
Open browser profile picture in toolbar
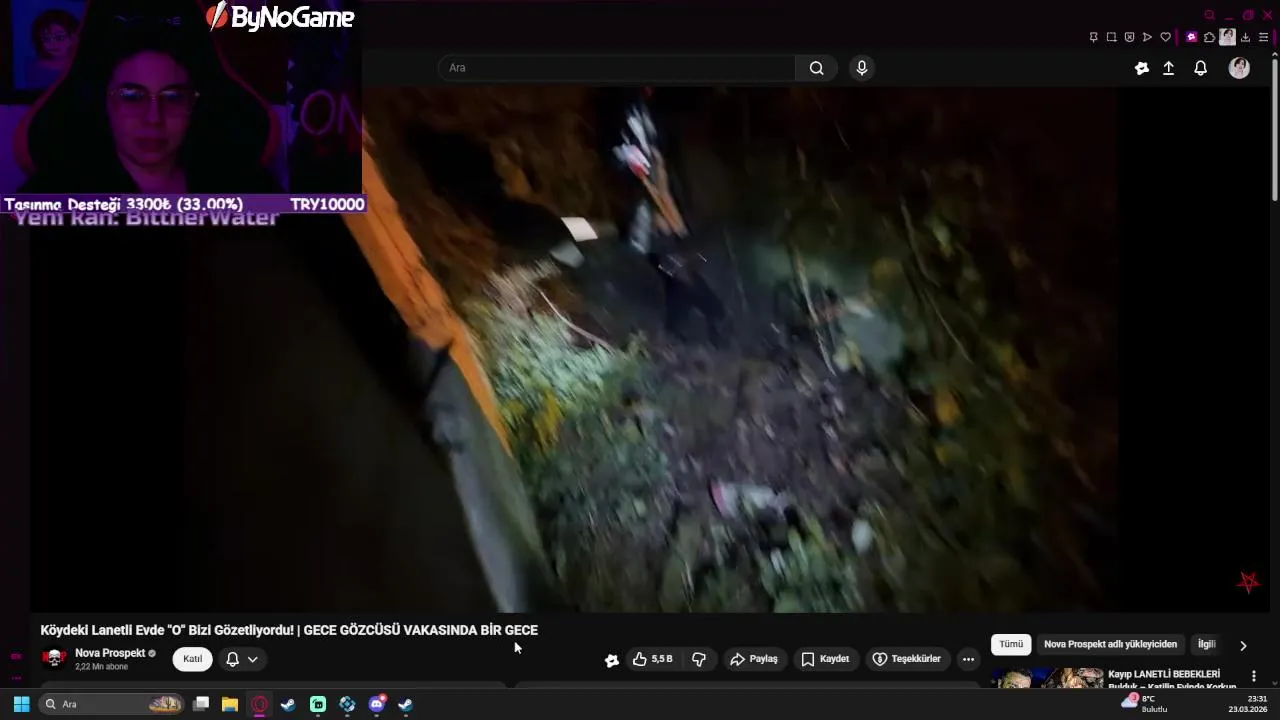1227,37
